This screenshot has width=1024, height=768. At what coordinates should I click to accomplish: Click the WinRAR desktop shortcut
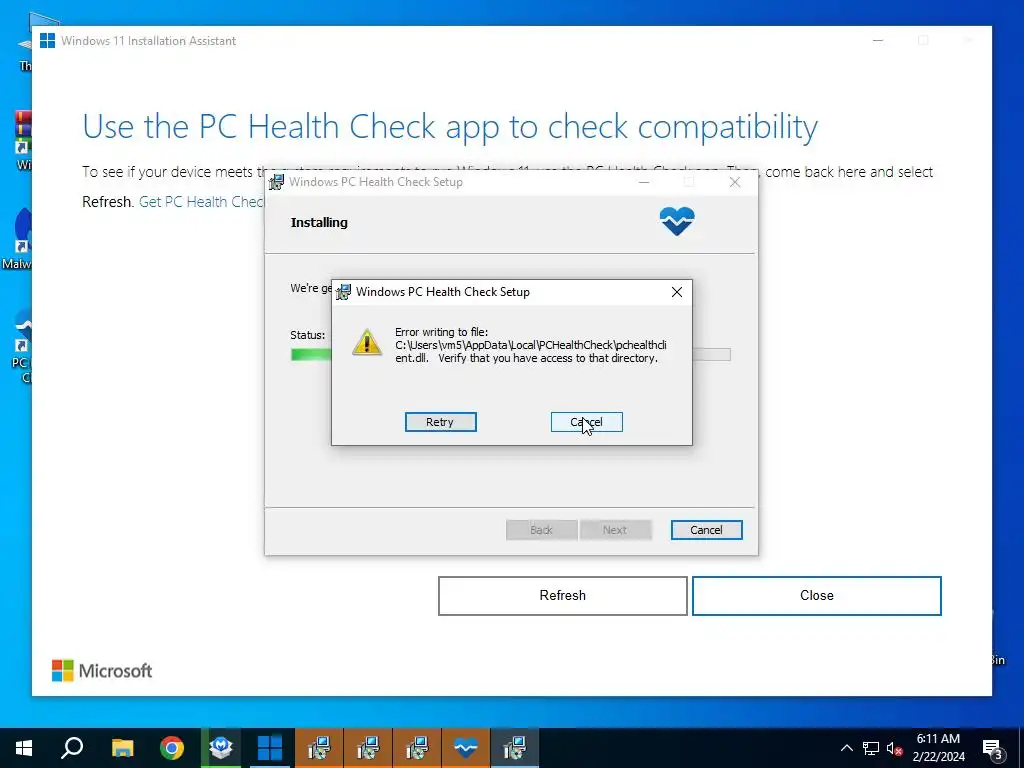pyautogui.click(x=23, y=140)
